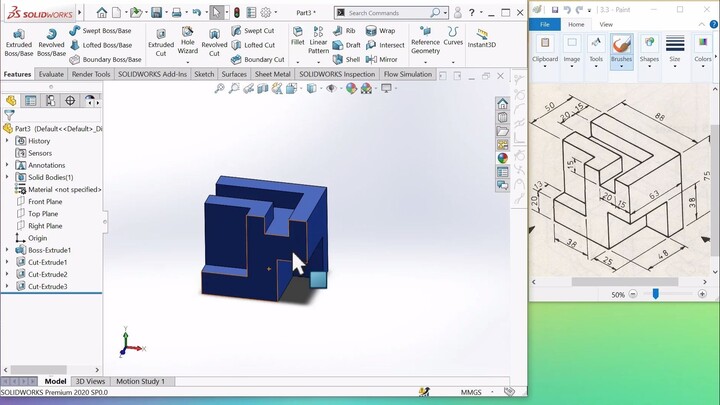Viewport: 720px width, 405px height.
Task: Open the Motion Study 1 tab
Action: coord(140,381)
